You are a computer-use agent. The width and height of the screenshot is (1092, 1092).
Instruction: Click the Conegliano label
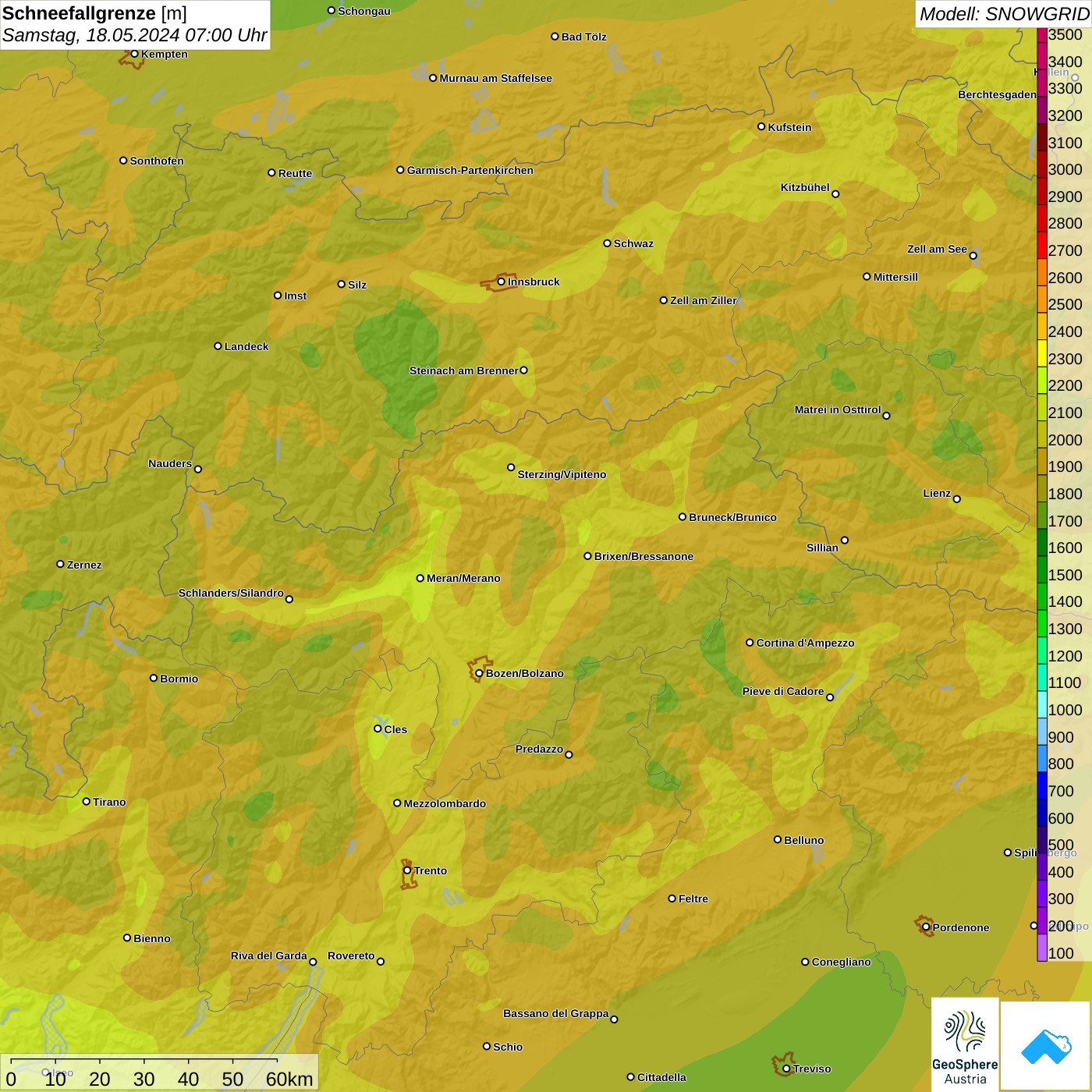(x=841, y=962)
